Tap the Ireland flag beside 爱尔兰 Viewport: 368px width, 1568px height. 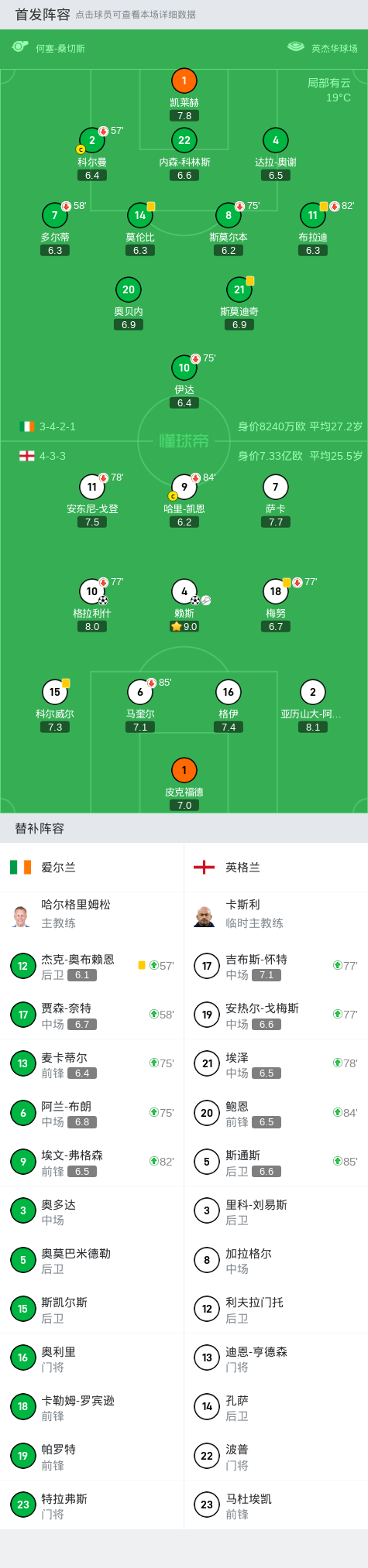(x=21, y=867)
